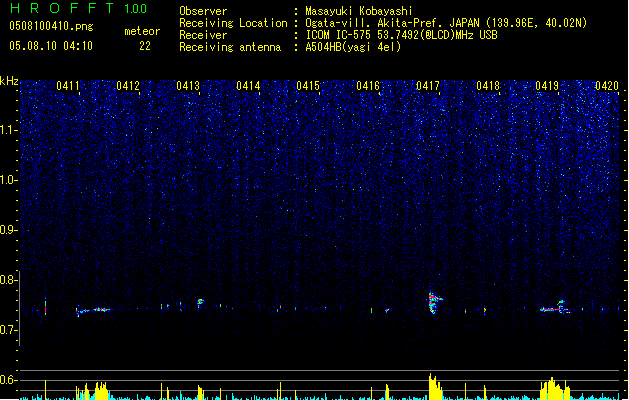Click the HROFFT title text
629x400 pixels.
click(x=61, y=8)
